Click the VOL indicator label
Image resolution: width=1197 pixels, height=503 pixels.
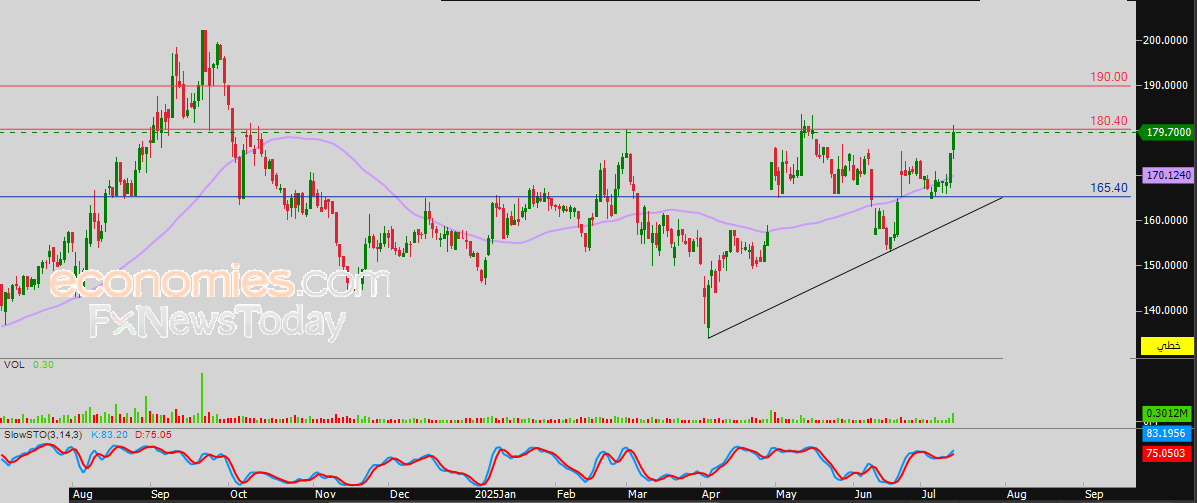pos(14,365)
